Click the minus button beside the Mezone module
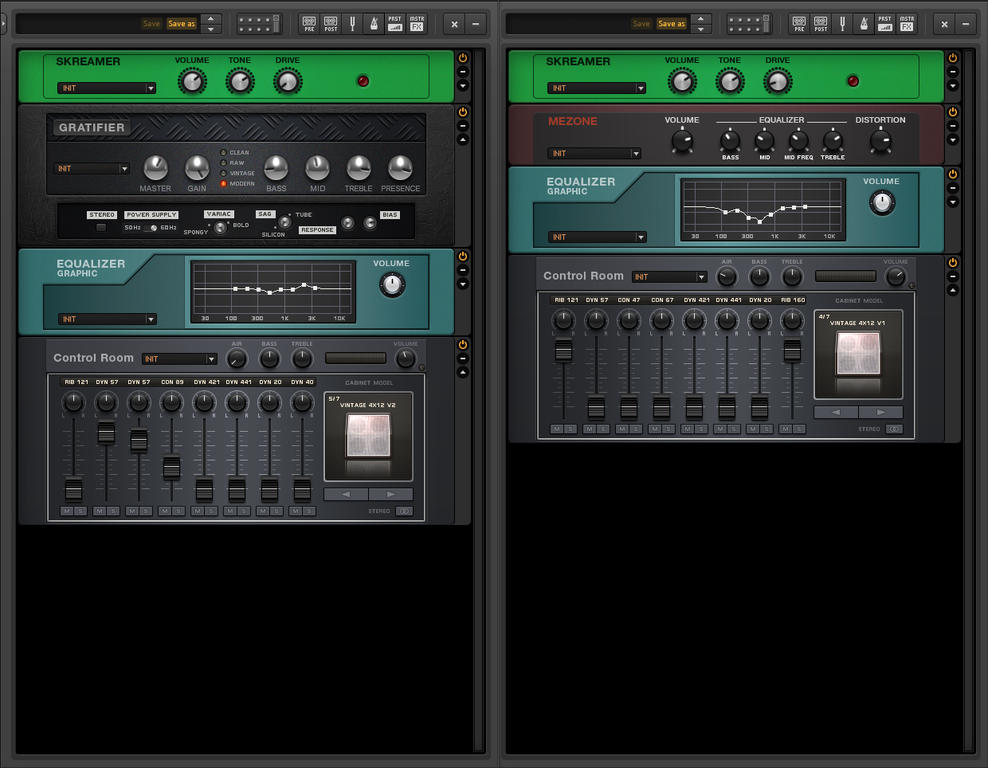Screen dimensions: 988x768 coord(953,126)
